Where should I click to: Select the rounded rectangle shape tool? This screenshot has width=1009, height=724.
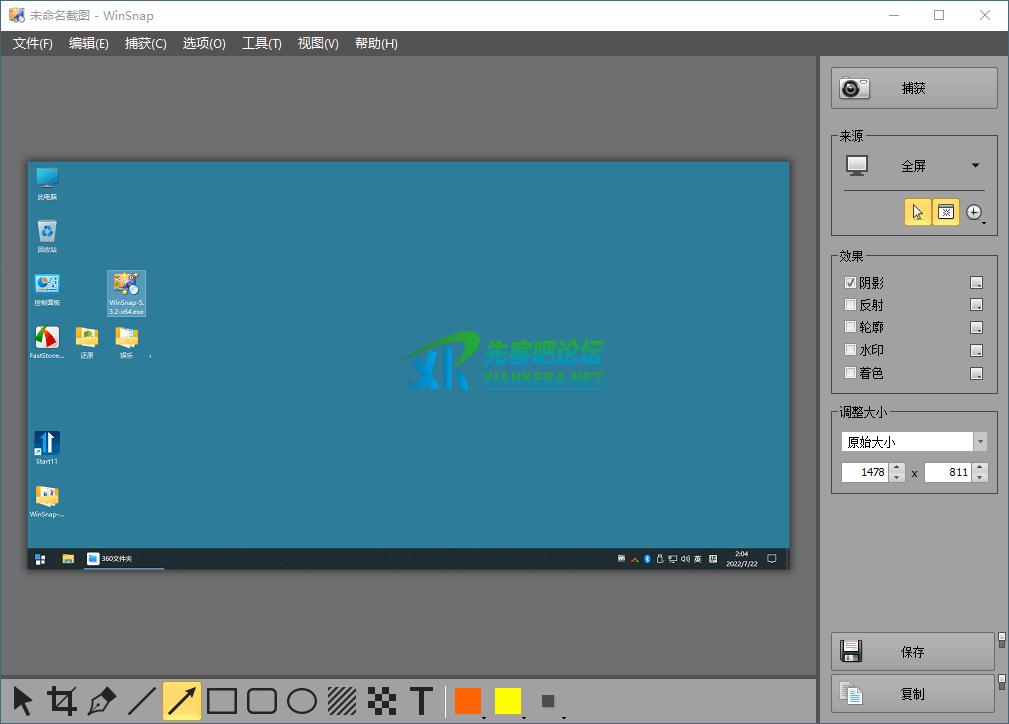[x=262, y=701]
